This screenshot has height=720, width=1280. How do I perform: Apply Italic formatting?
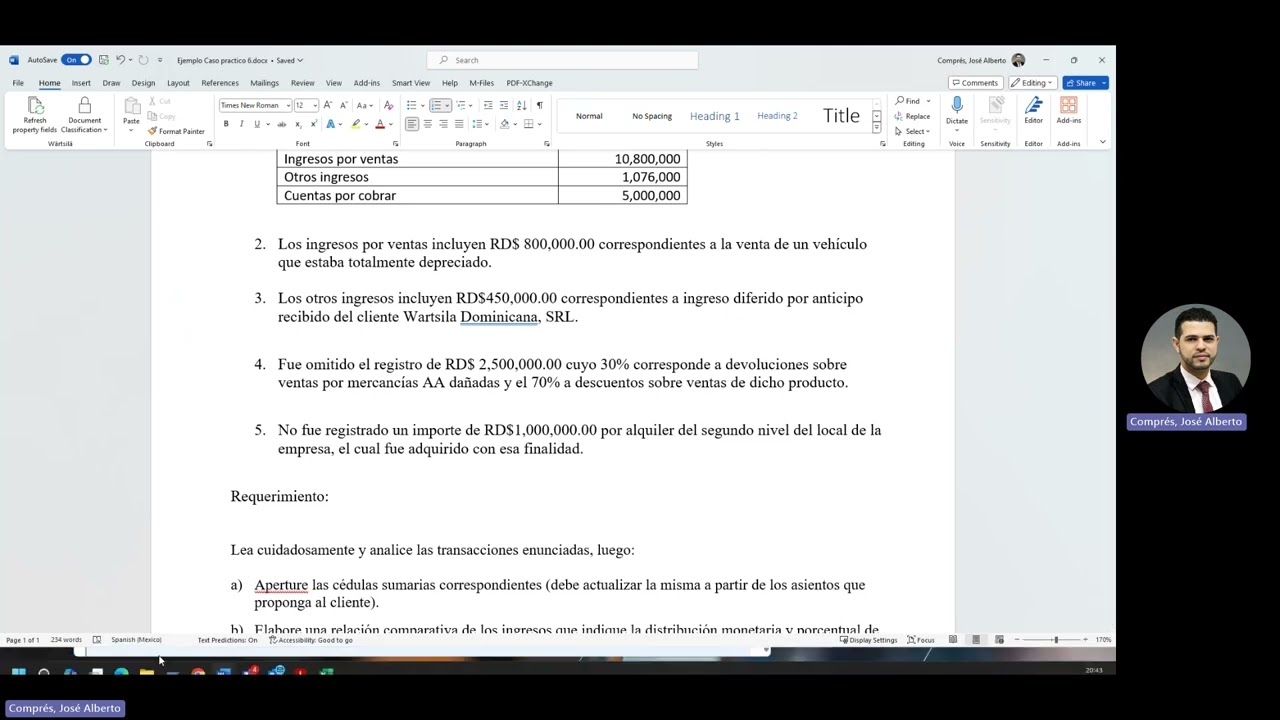(x=241, y=124)
